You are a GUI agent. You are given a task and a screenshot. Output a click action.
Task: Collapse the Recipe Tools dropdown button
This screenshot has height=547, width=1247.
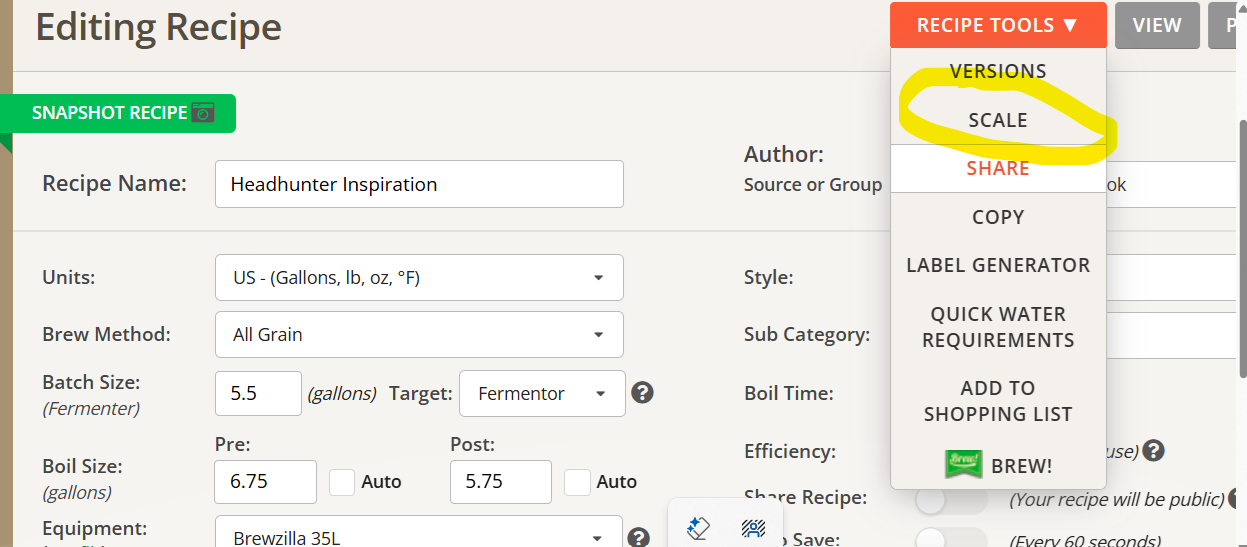(997, 26)
